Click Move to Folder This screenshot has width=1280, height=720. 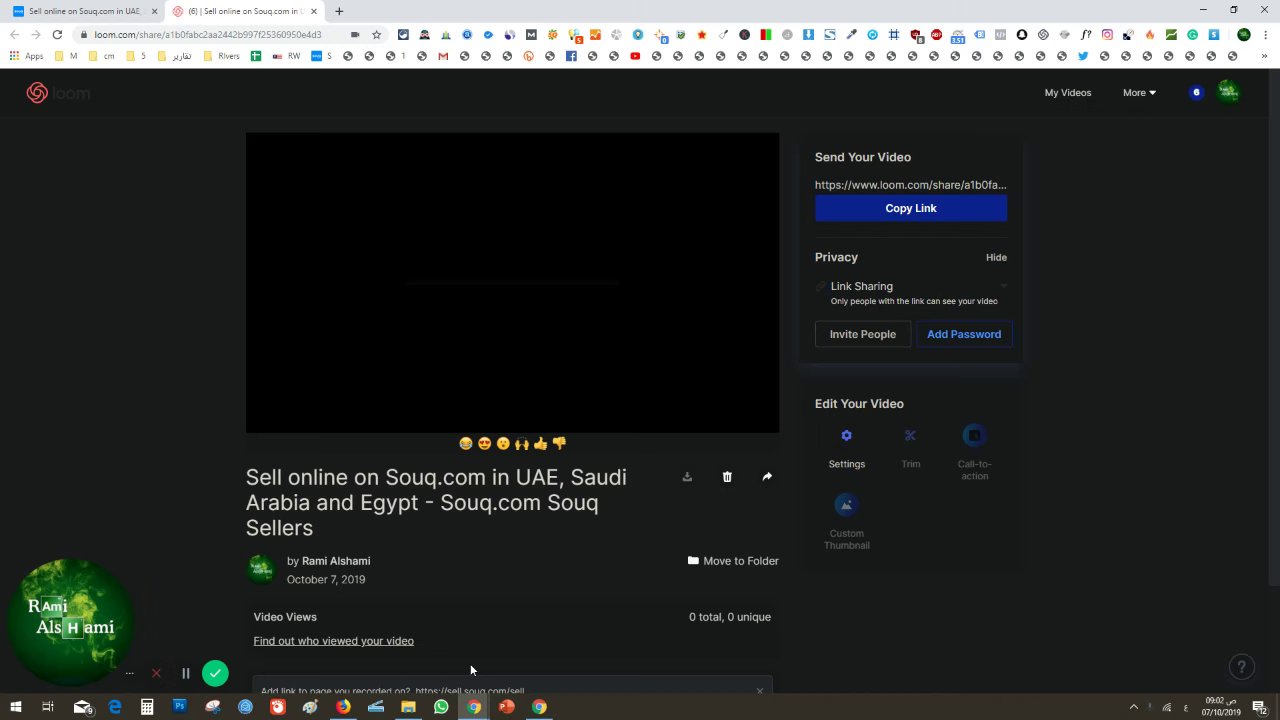(733, 561)
